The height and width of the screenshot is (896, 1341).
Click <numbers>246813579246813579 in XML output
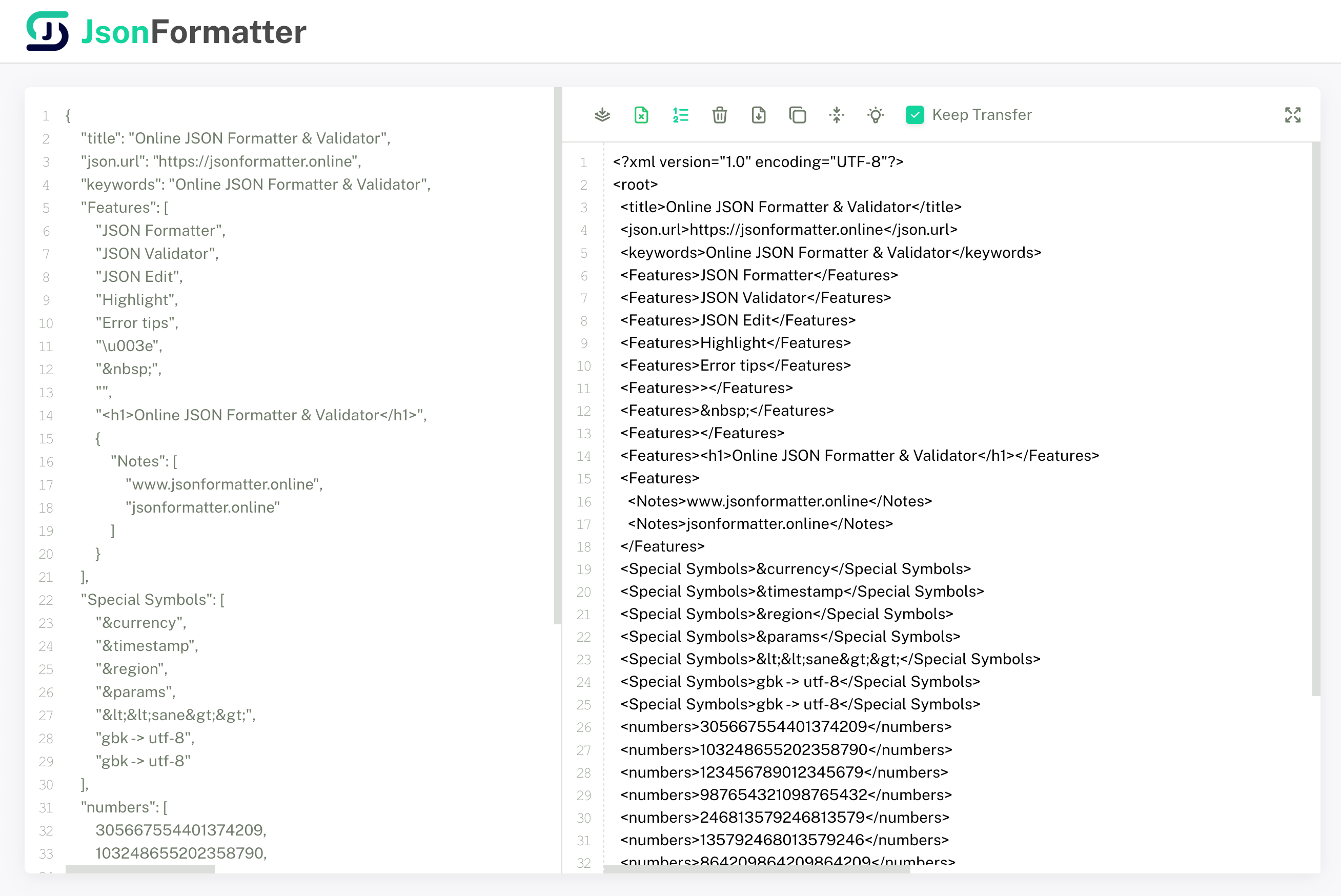click(x=785, y=818)
